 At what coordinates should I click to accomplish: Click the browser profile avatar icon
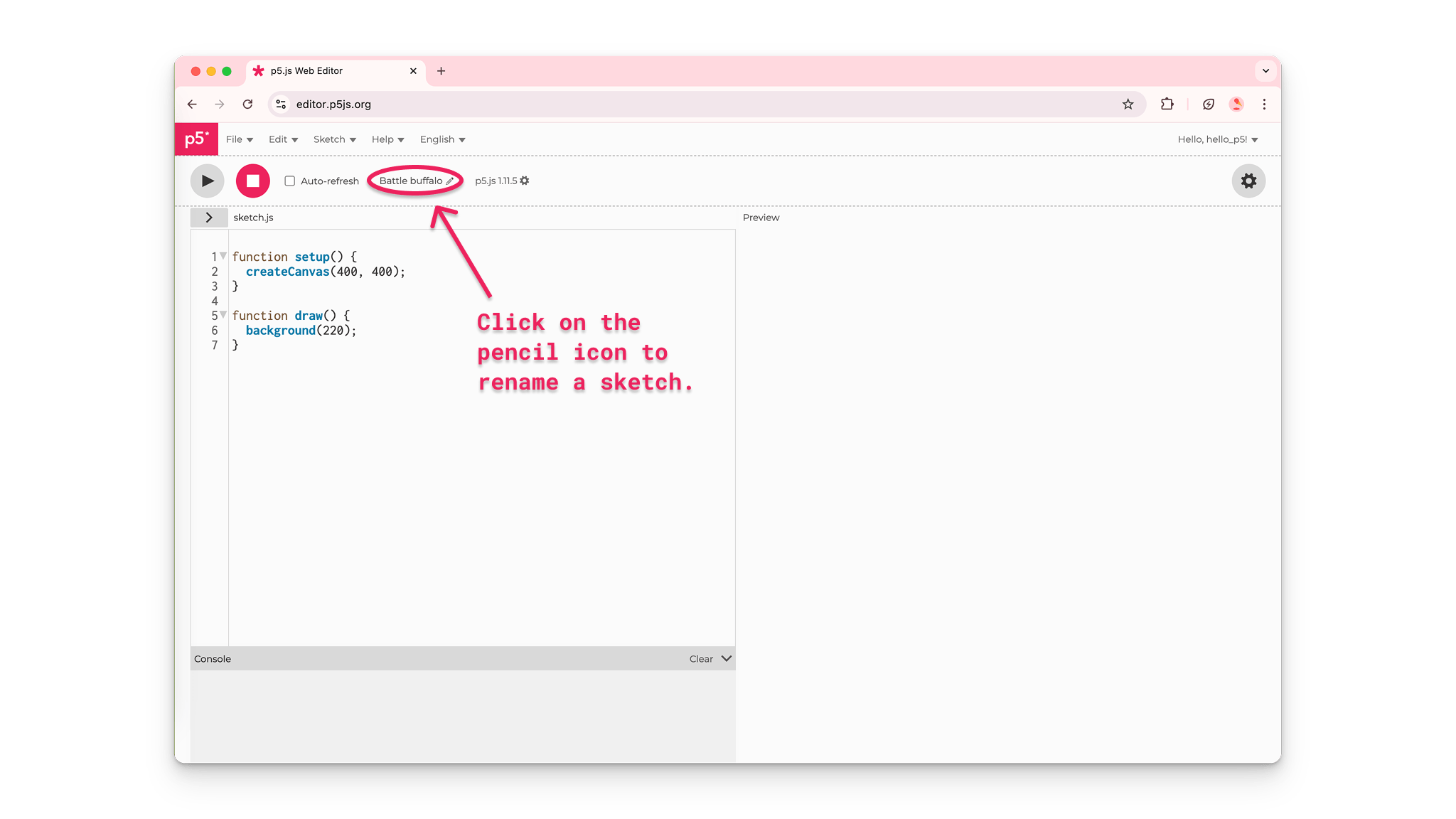(1236, 104)
